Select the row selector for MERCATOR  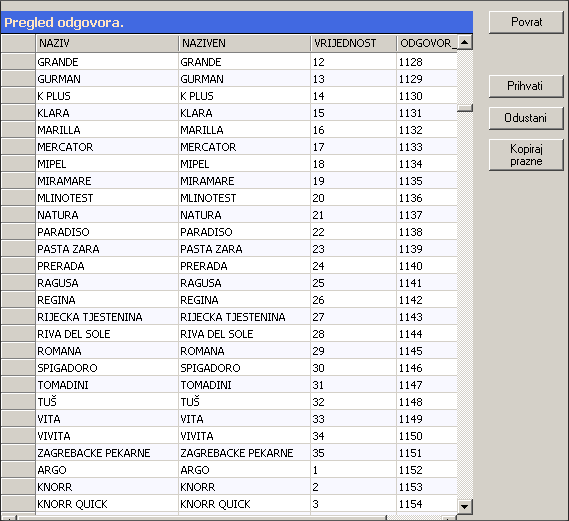click(18, 147)
